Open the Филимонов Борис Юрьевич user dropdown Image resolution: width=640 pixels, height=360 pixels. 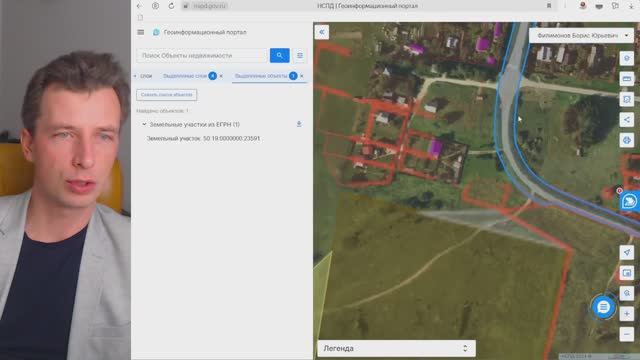[581, 36]
